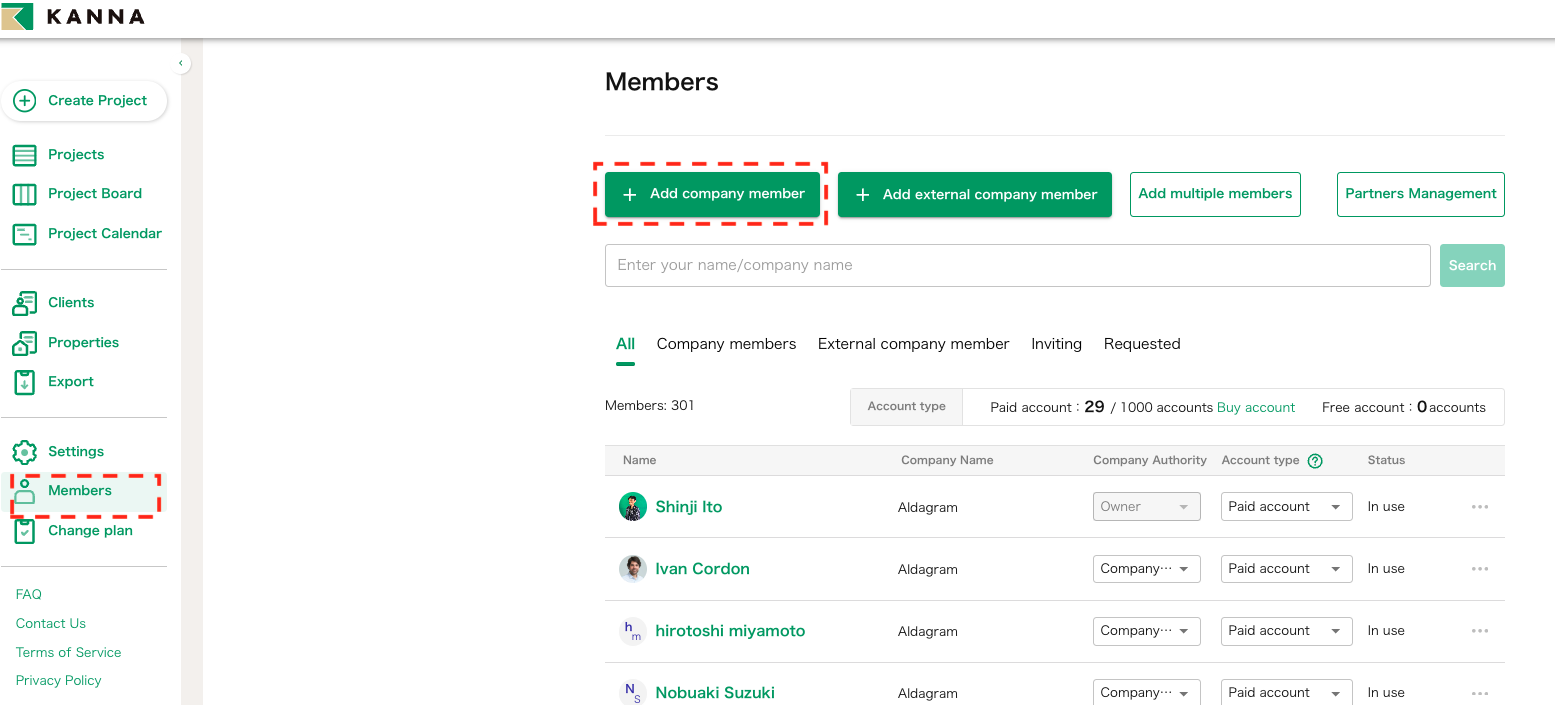This screenshot has width=1555, height=705.
Task: Click Shinji Ito's profile avatar
Action: click(x=633, y=507)
